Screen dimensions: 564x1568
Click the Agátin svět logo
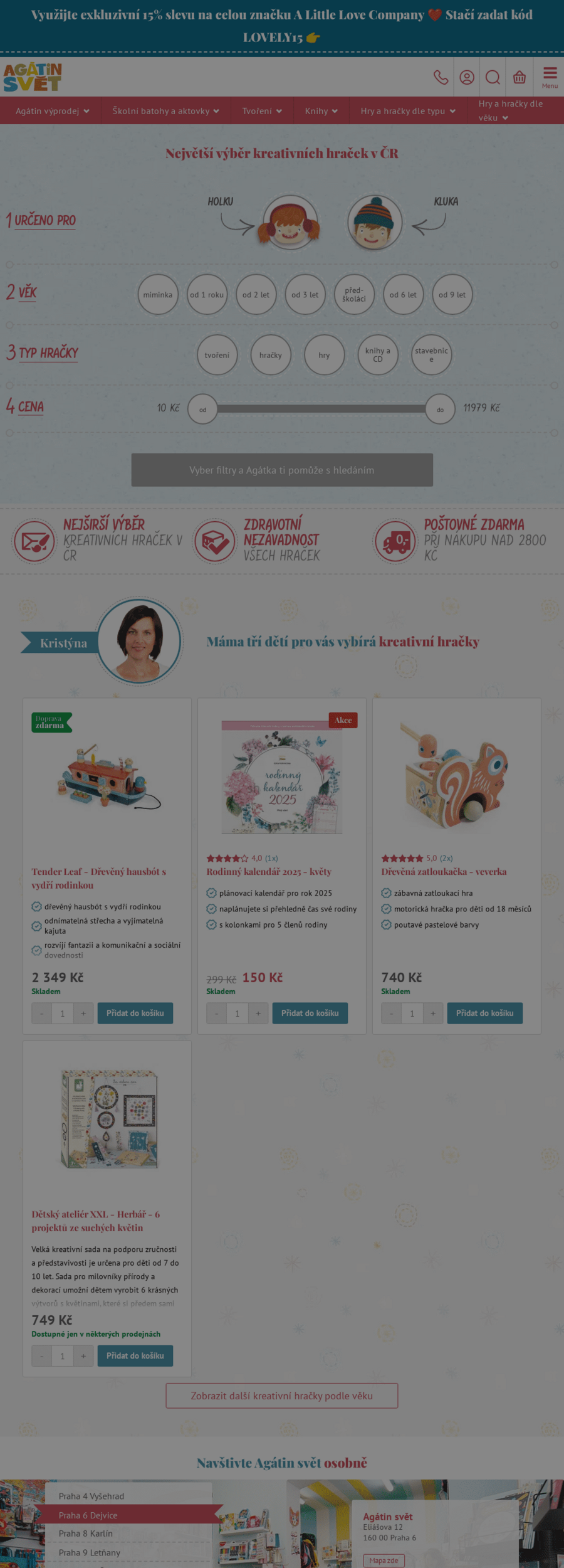33,77
